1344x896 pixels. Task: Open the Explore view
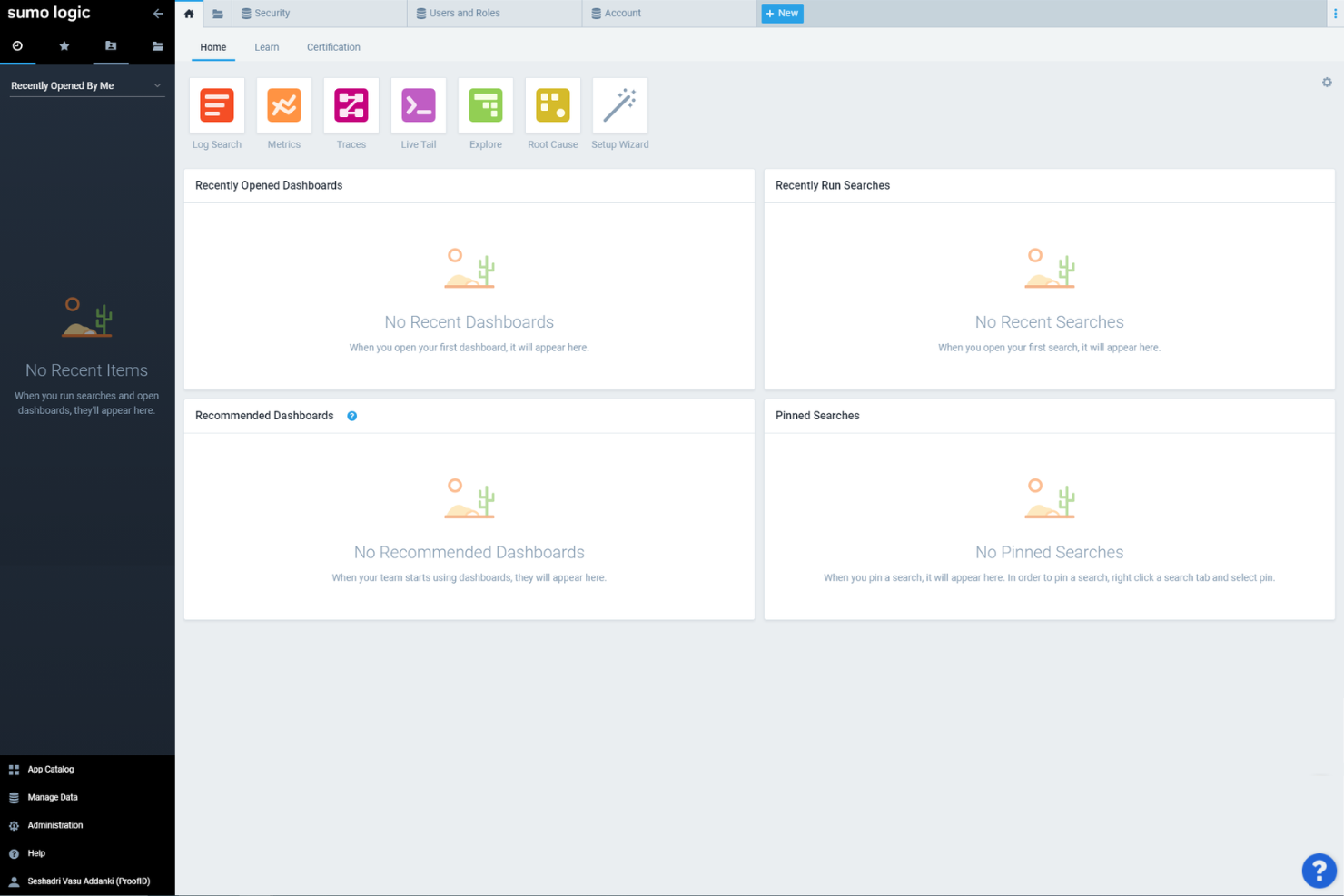point(485,104)
